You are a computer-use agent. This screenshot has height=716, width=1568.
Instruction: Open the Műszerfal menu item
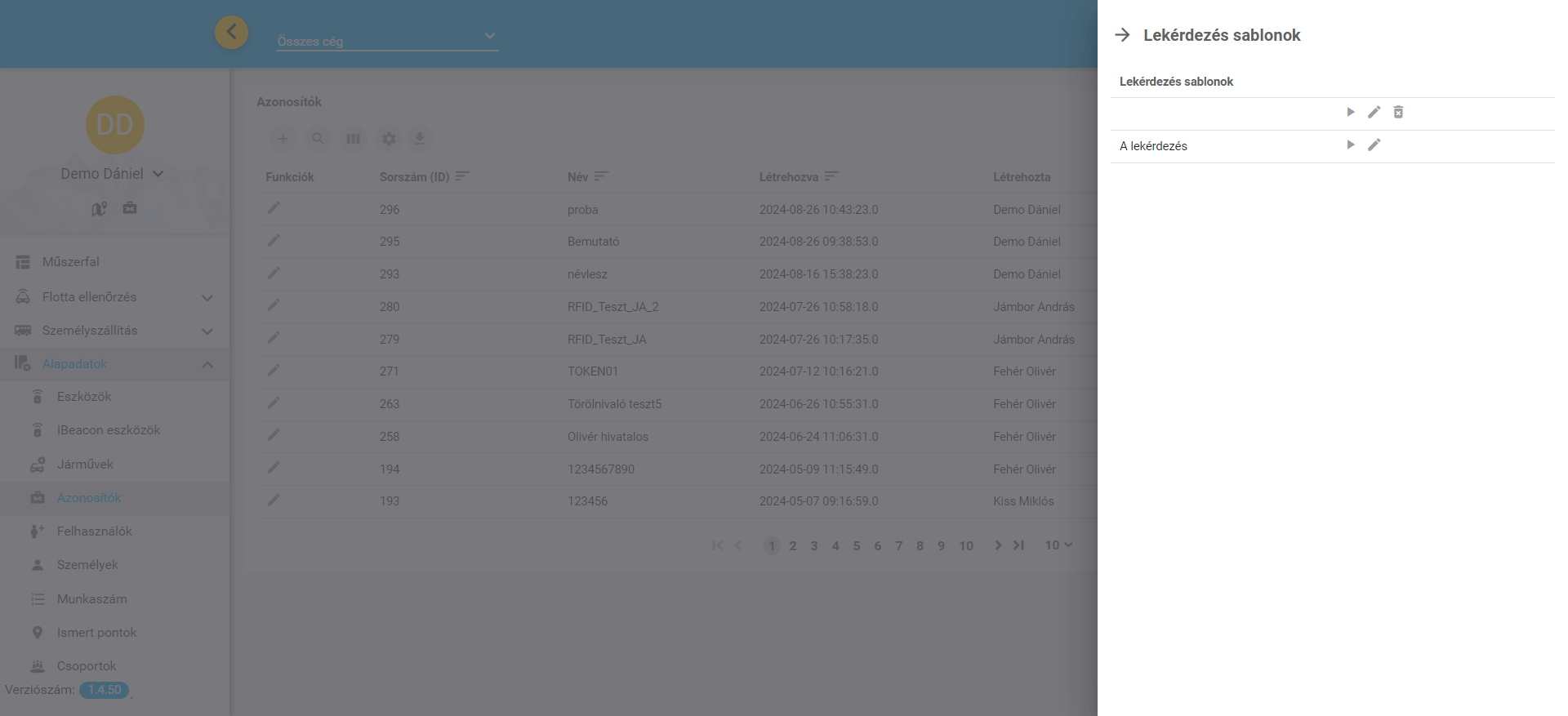tap(71, 262)
